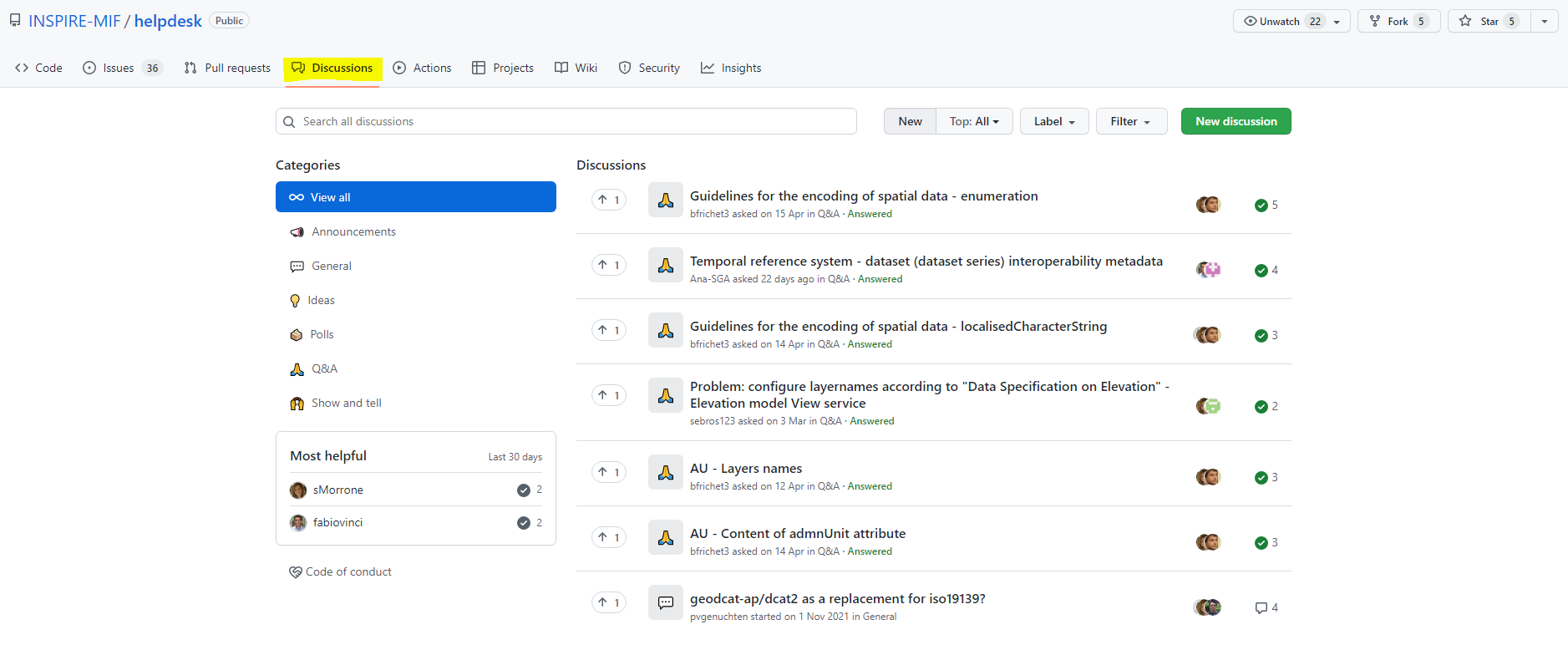Open the Top: All dropdown

[x=974, y=121]
